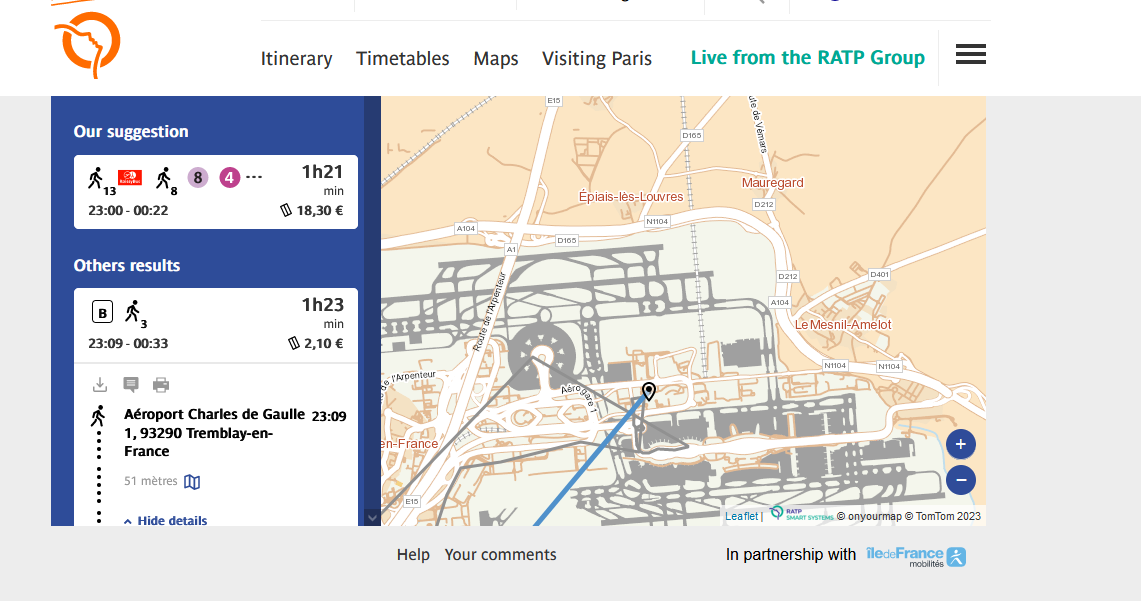This screenshot has width=1141, height=601.
Task: Click the ticket icon next to 18,30 €
Action: tap(286, 210)
